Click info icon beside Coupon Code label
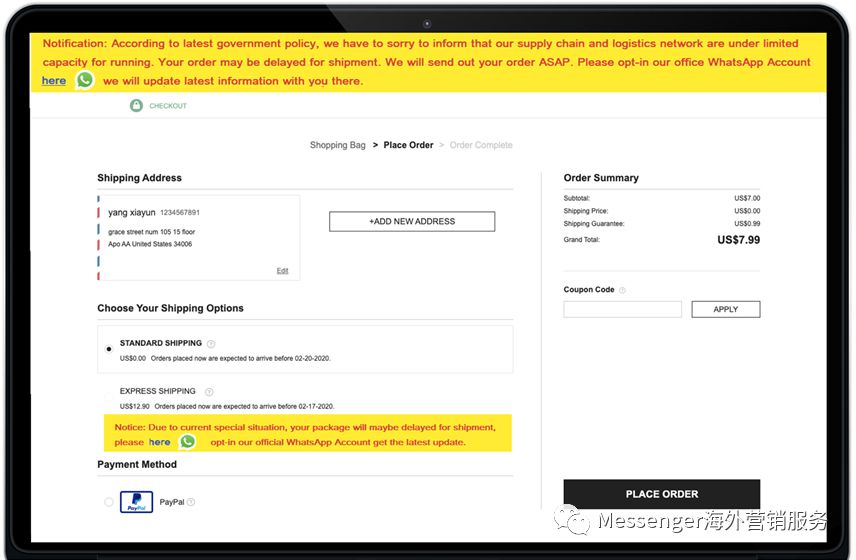856x560 pixels. 622,290
